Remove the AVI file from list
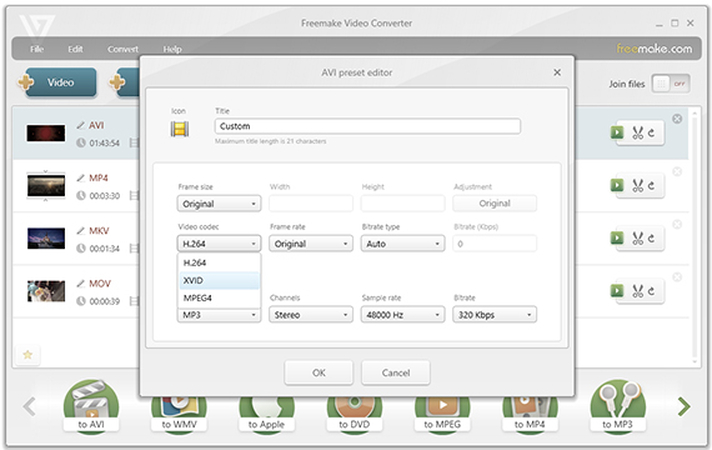 [x=677, y=119]
